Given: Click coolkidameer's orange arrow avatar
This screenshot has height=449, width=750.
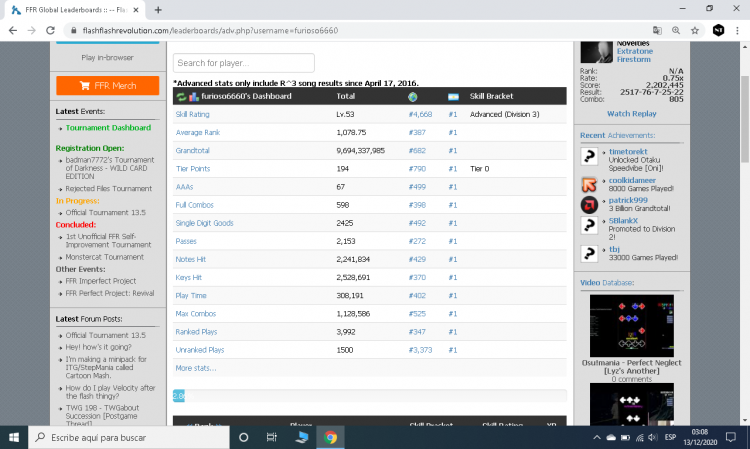Looking at the screenshot, I should pos(589,185).
